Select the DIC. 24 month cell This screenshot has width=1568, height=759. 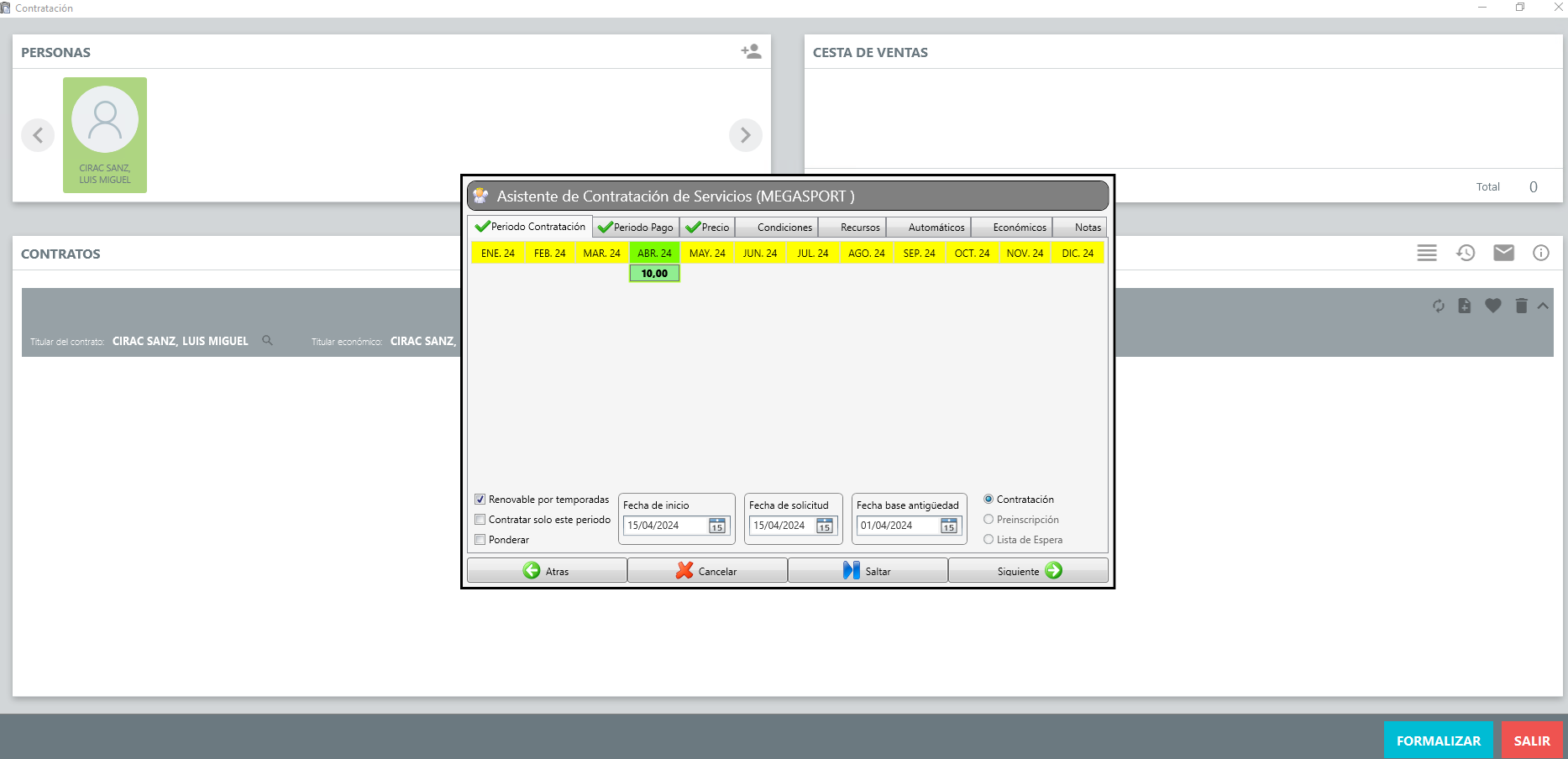tap(1078, 253)
